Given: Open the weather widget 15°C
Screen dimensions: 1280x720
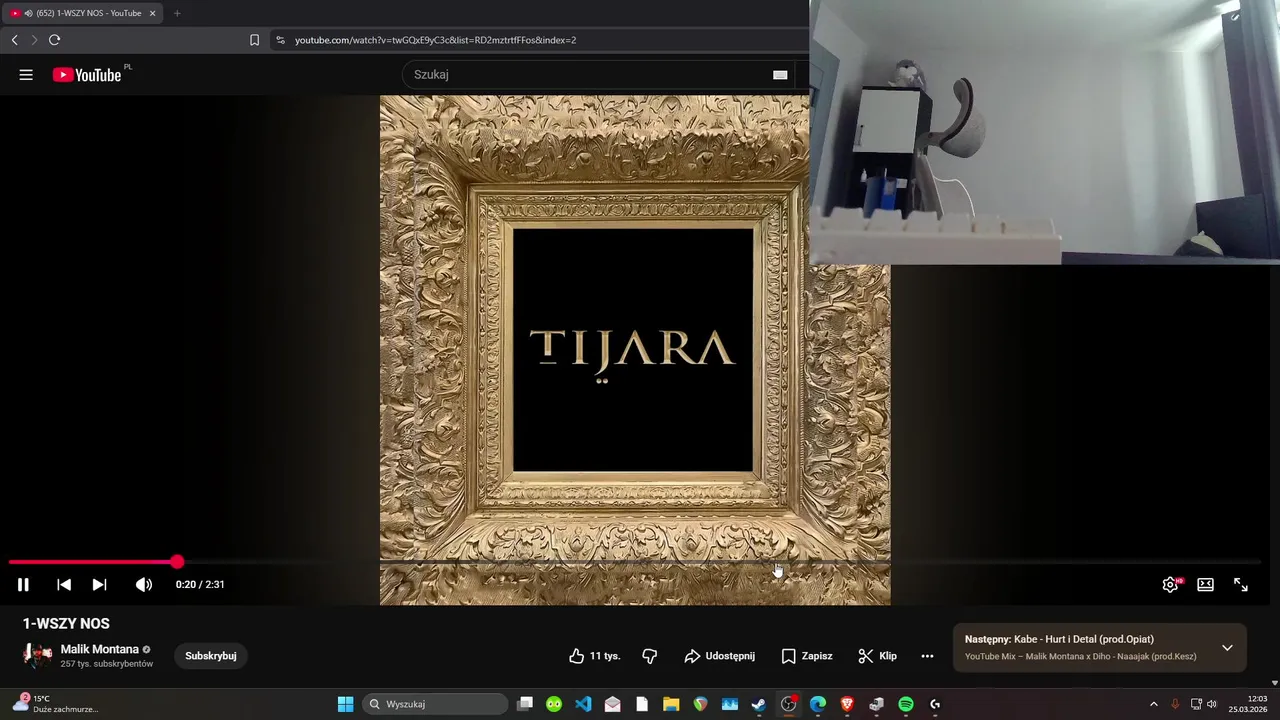Looking at the screenshot, I should pos(55,704).
